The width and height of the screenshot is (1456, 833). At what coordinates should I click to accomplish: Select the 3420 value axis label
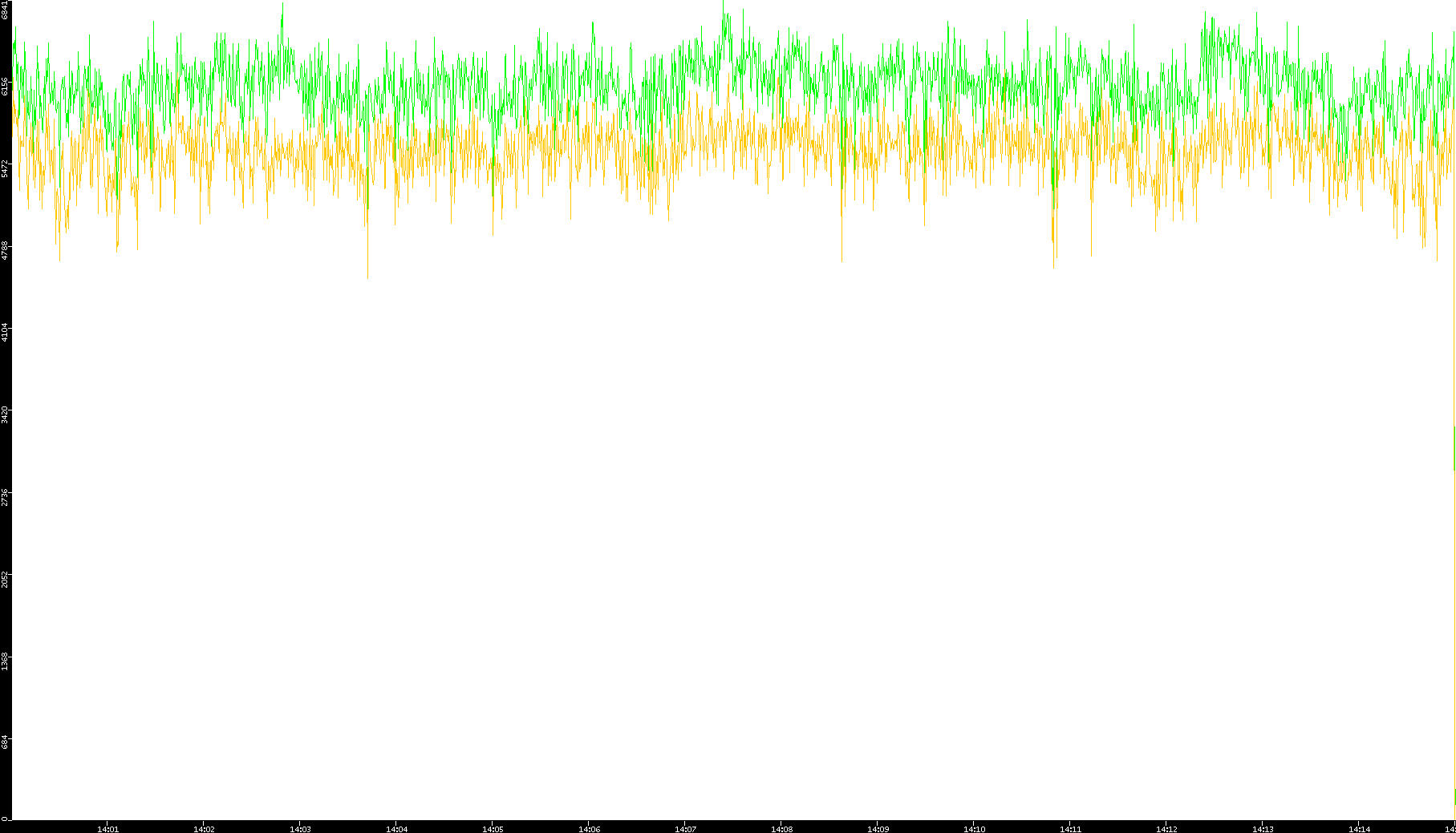[x=5, y=414]
